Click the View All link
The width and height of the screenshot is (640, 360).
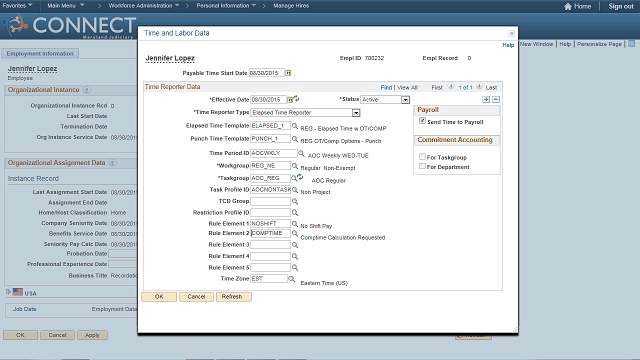pyautogui.click(x=407, y=87)
